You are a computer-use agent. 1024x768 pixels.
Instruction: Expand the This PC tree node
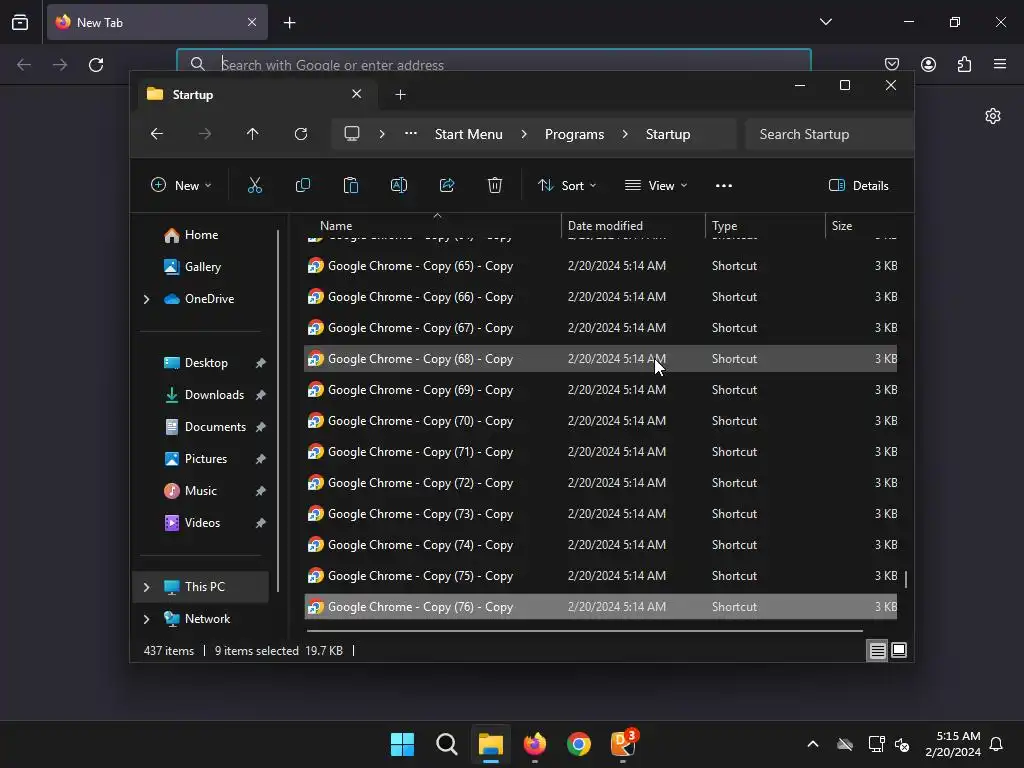pyautogui.click(x=146, y=587)
